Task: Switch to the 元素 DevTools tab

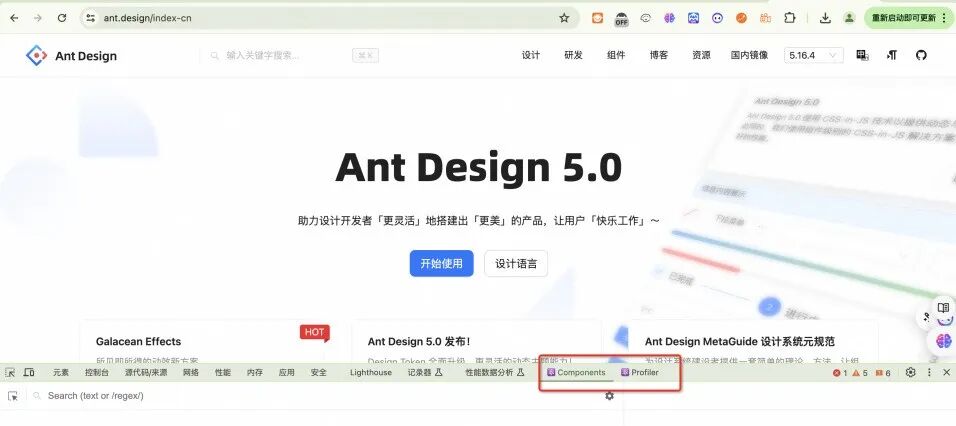Action: pyautogui.click(x=60, y=372)
